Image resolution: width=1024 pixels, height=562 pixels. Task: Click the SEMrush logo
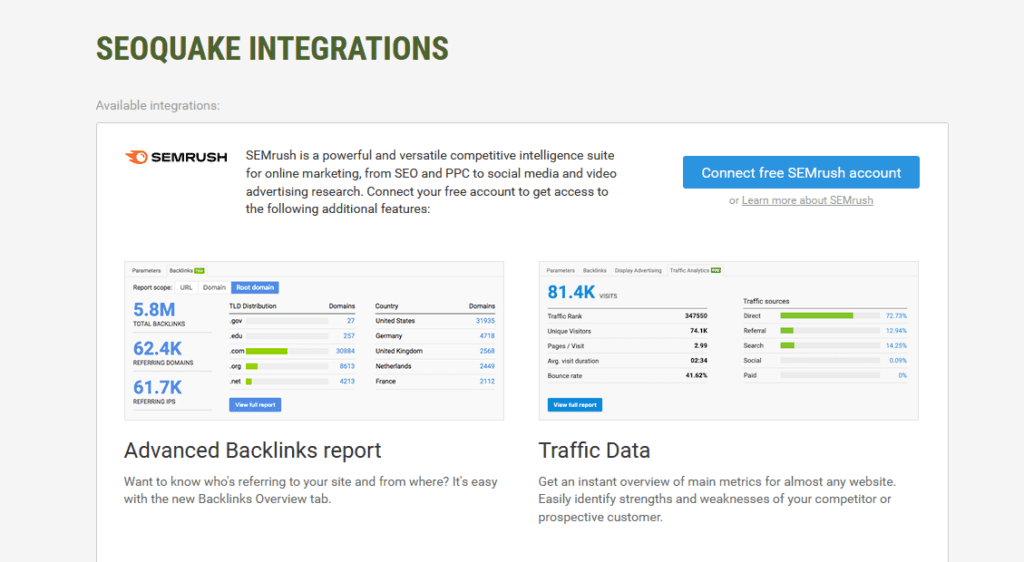pyautogui.click(x=176, y=157)
